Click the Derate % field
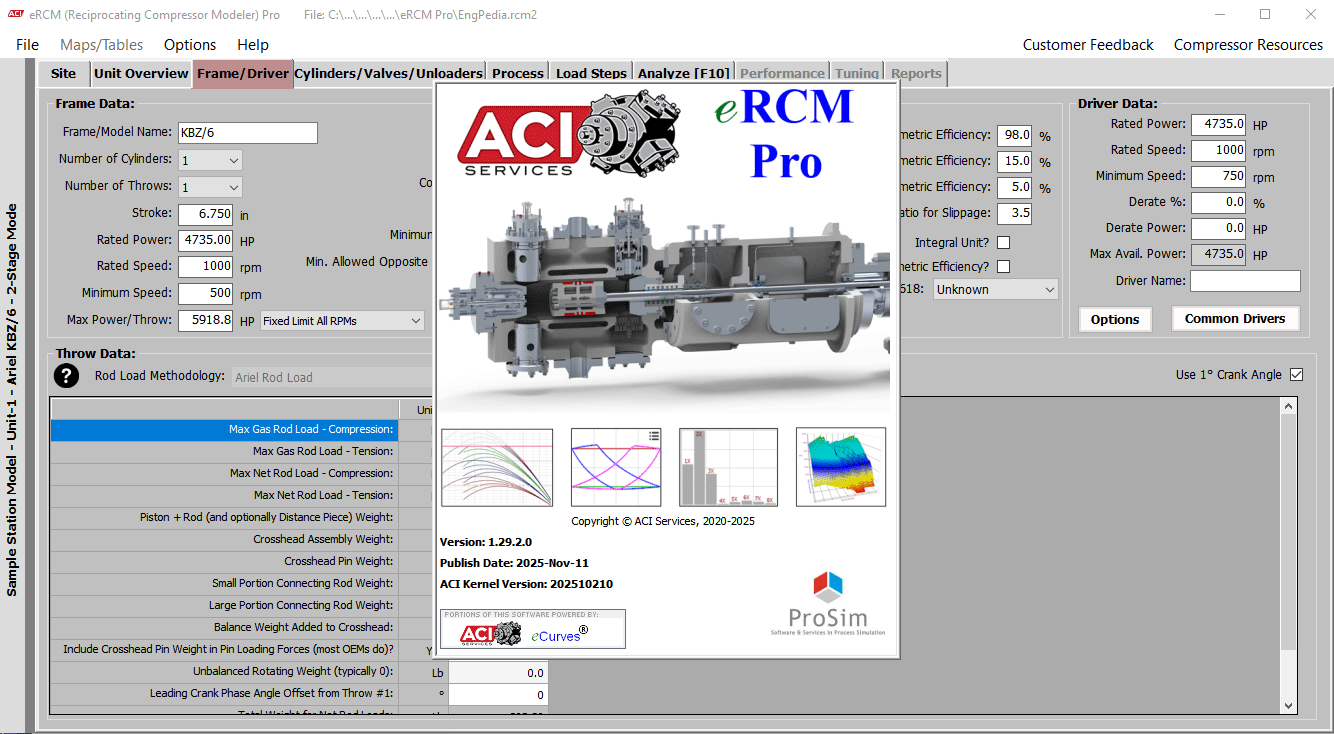 [x=1218, y=202]
